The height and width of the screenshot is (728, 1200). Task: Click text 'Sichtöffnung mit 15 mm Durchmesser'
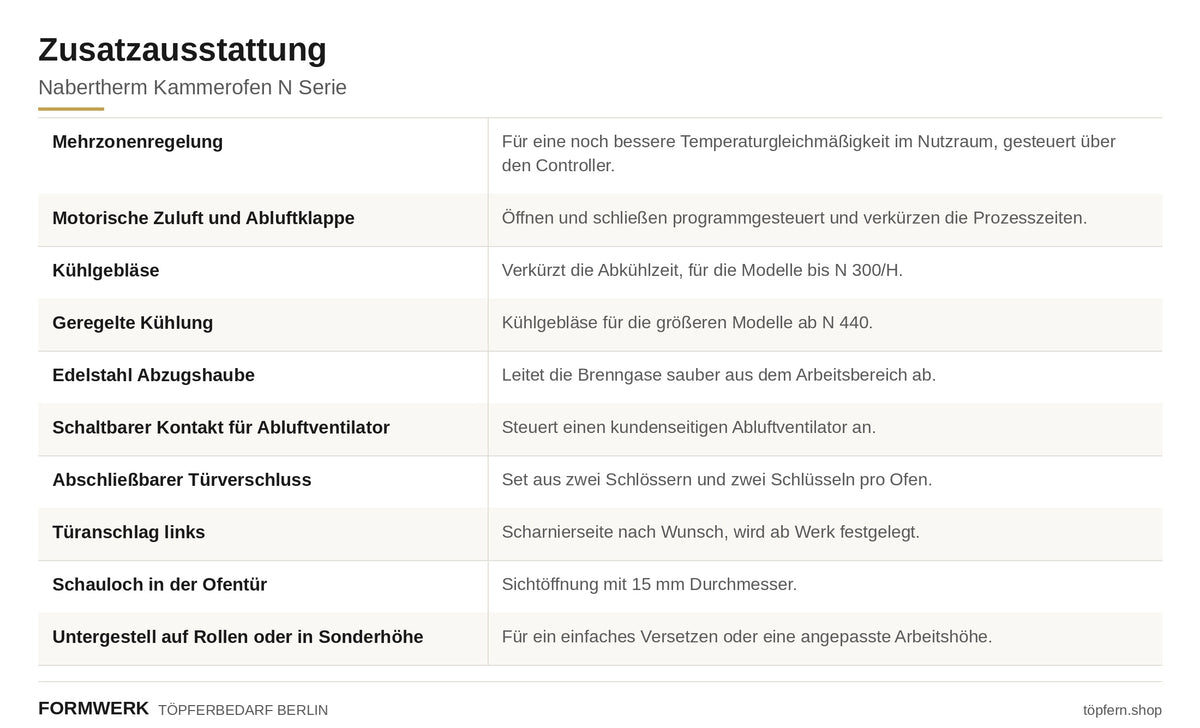pos(650,585)
